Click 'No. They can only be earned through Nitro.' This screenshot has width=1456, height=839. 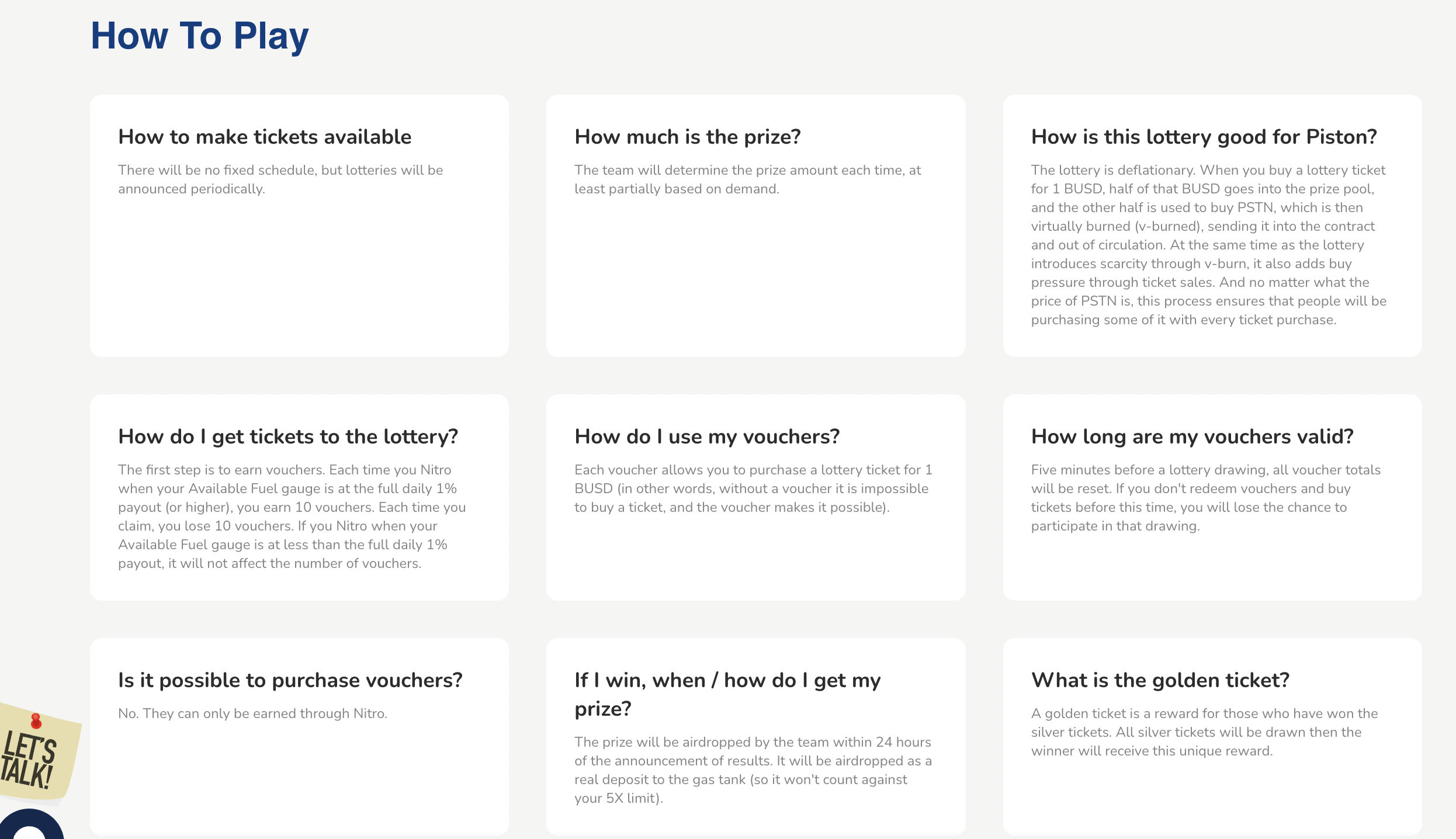point(252,713)
